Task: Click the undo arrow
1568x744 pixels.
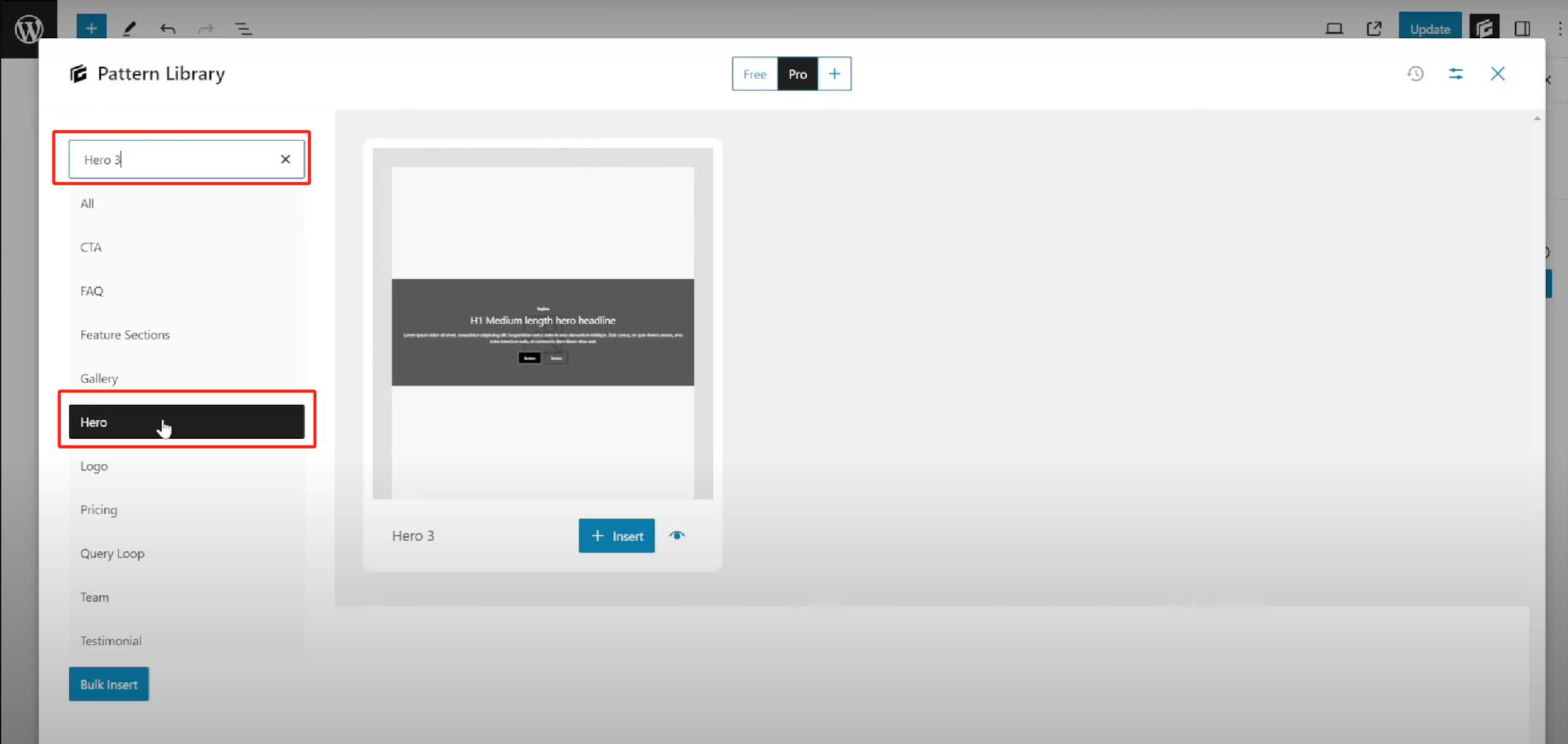Action: click(x=167, y=28)
